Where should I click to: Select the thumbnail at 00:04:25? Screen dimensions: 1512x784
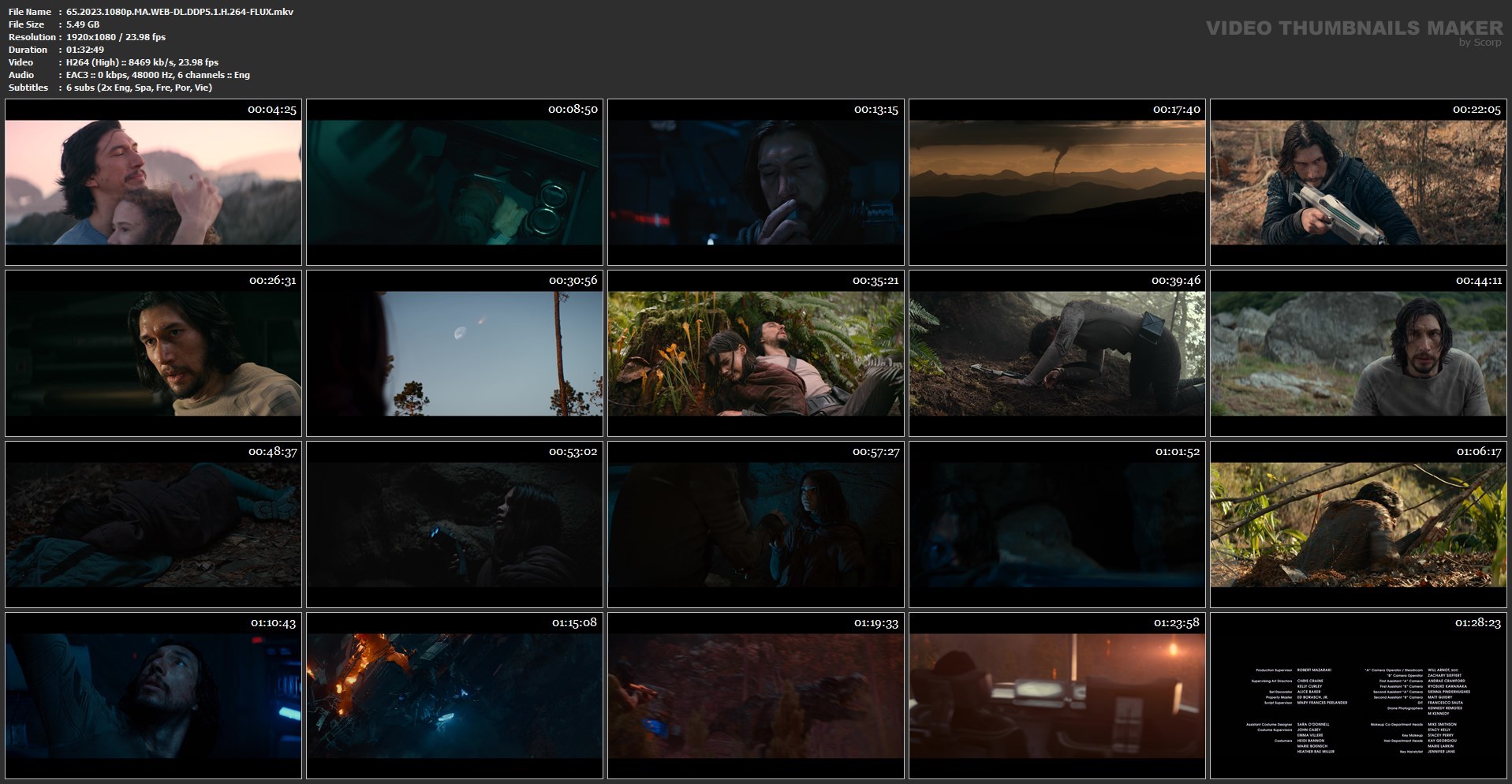point(153,182)
